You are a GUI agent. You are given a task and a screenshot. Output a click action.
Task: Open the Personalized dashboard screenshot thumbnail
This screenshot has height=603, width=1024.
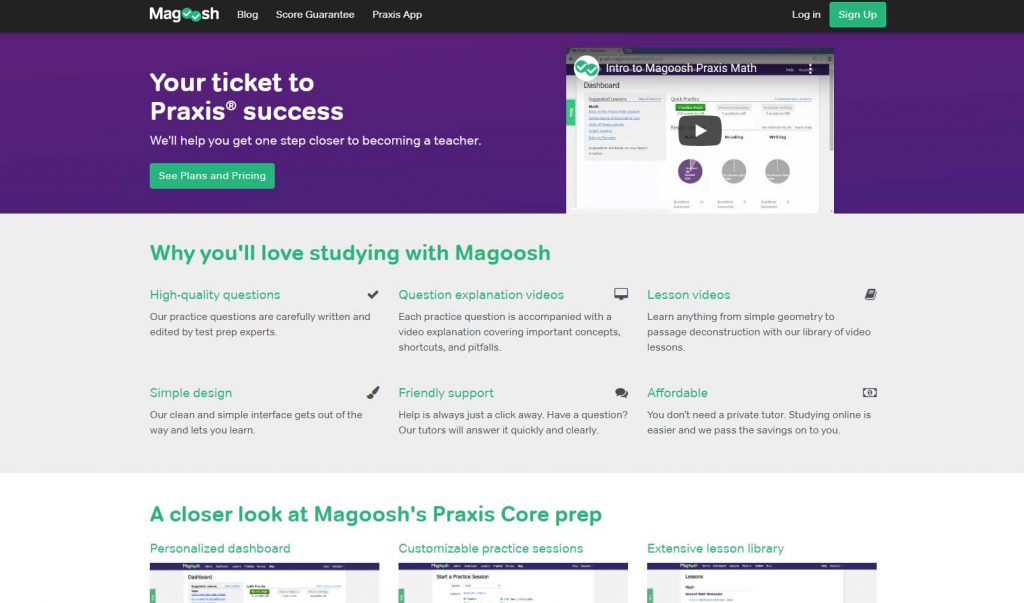[264, 583]
